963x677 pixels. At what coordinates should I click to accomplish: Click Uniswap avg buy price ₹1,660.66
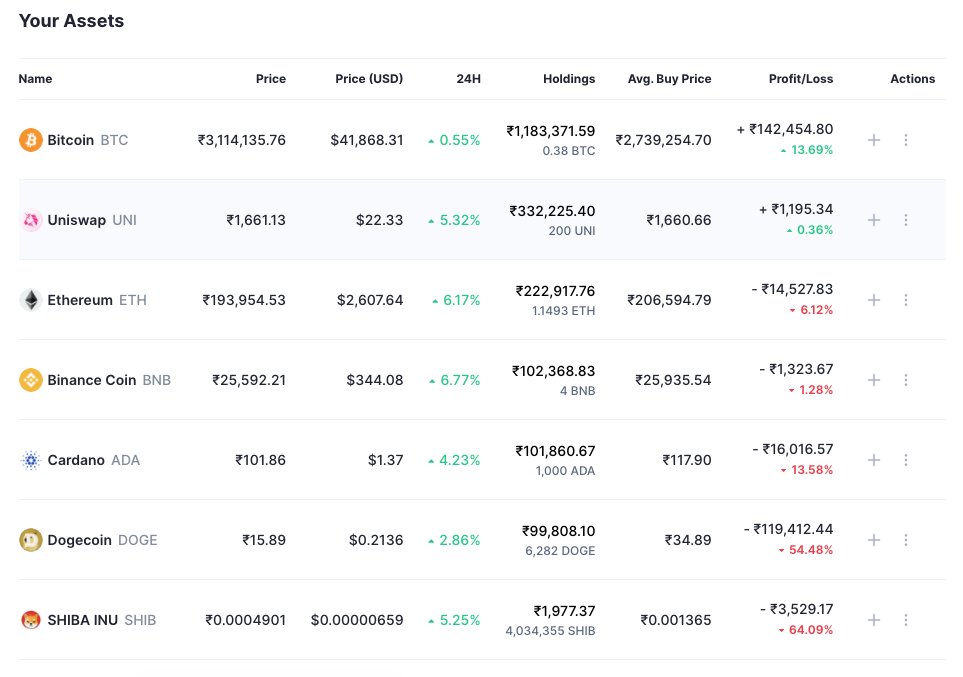click(679, 220)
